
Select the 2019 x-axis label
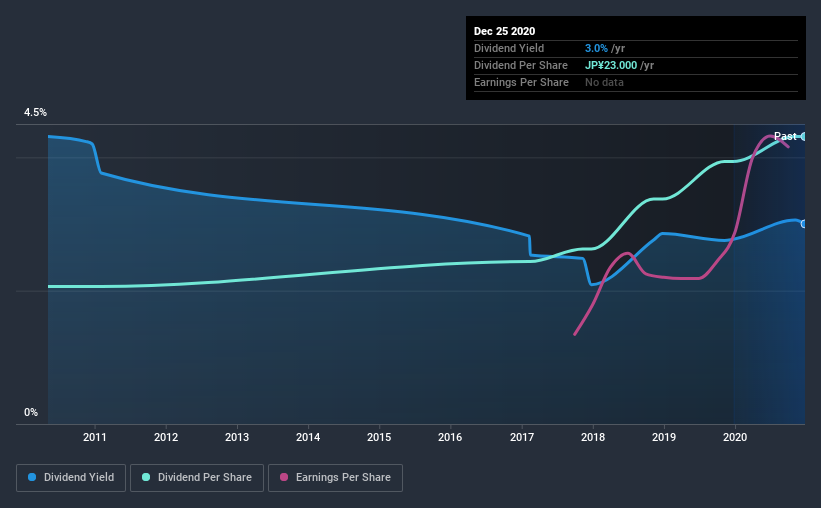click(664, 437)
